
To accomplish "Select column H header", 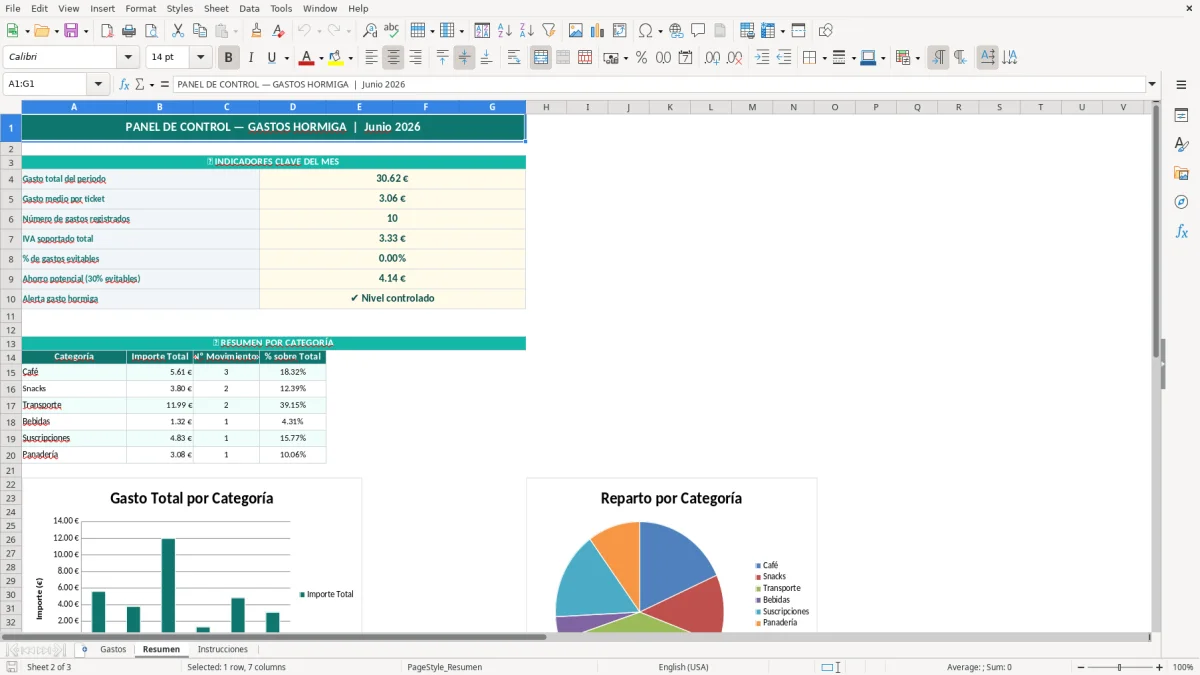I will pyautogui.click(x=546, y=106).
